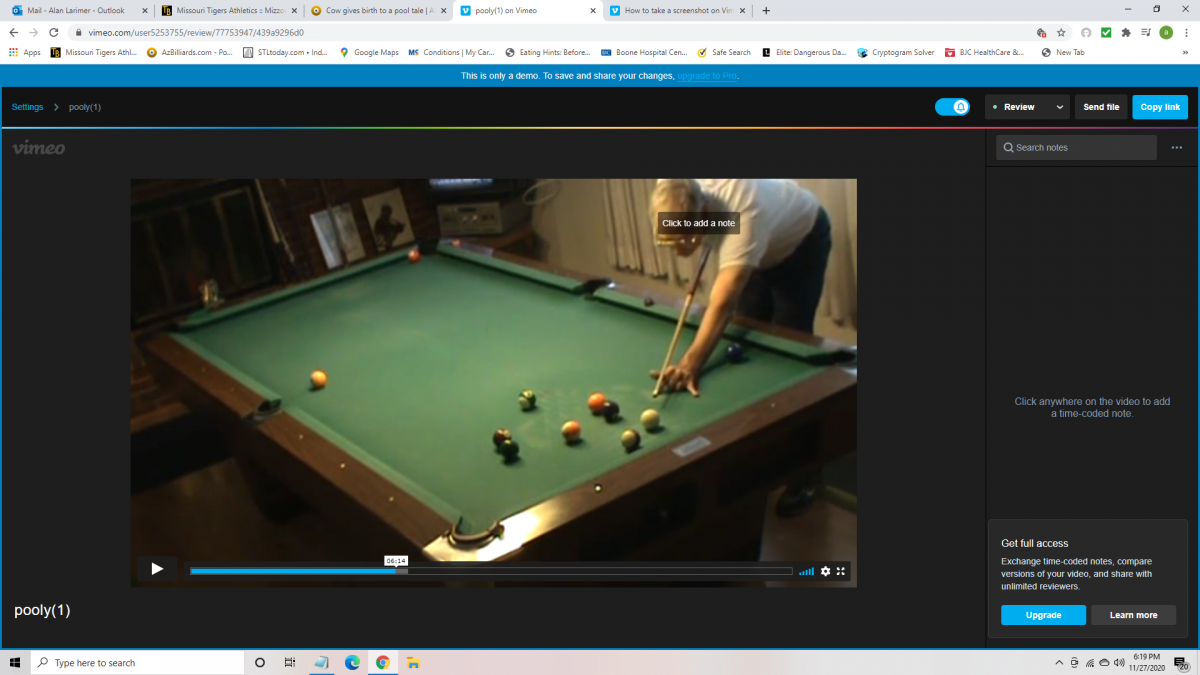Image resolution: width=1200 pixels, height=675 pixels.
Task: Enter fullscreen mode on the video
Action: tap(841, 571)
